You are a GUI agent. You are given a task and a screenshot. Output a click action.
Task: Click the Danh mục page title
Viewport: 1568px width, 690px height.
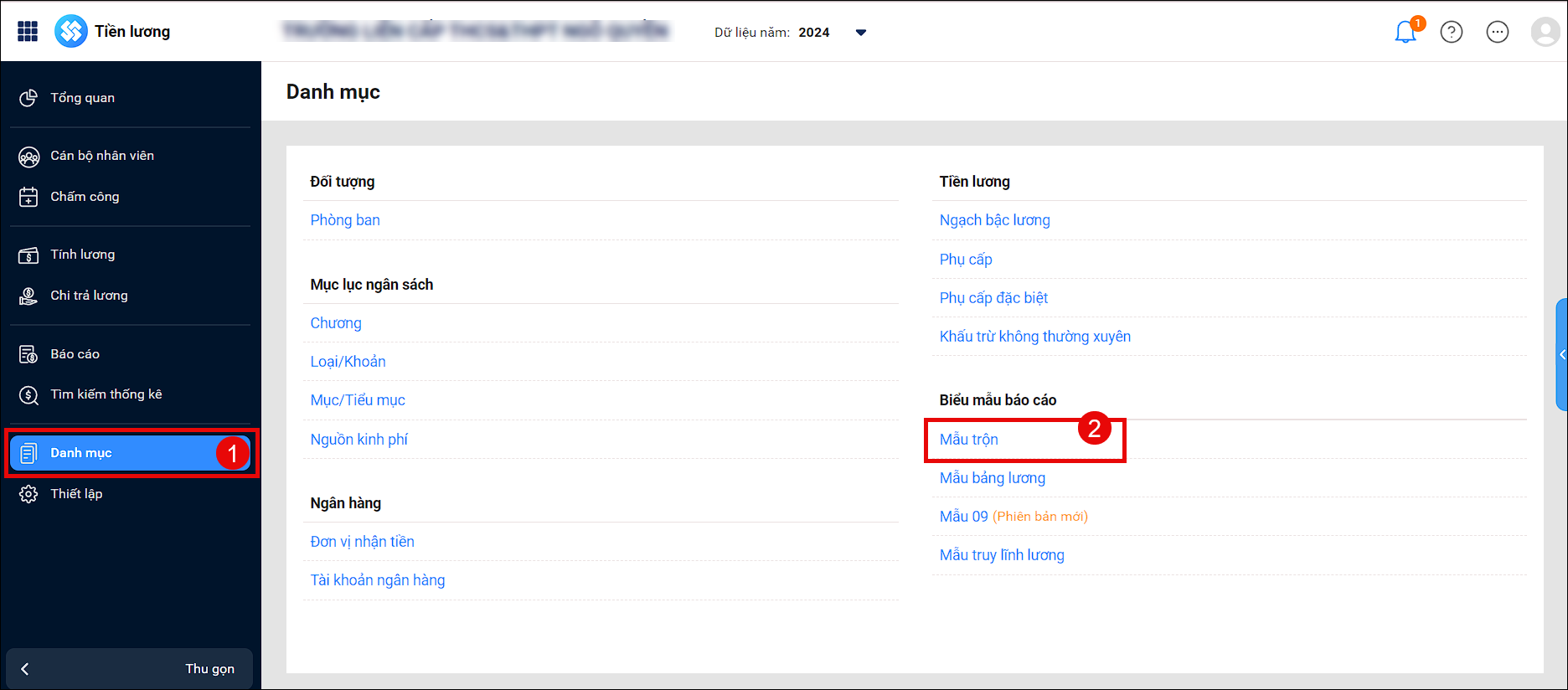tap(333, 92)
